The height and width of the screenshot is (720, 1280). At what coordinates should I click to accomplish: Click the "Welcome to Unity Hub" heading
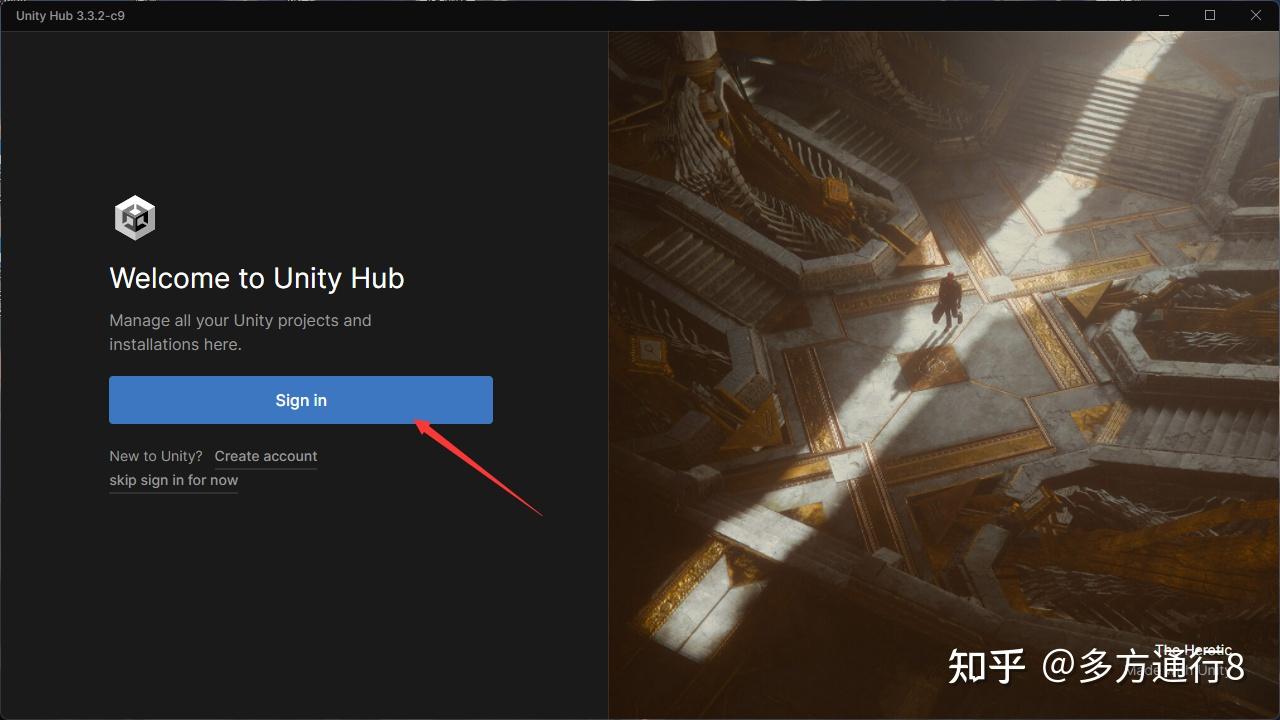[256, 278]
